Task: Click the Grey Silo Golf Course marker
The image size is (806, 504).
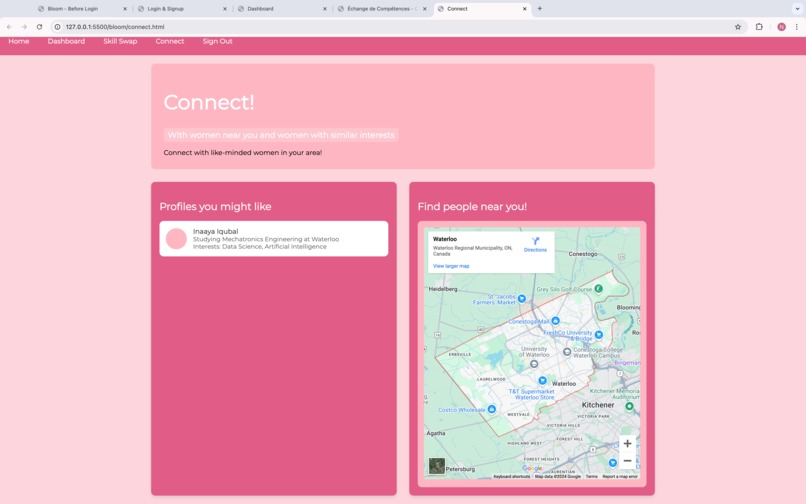Action: (598, 289)
